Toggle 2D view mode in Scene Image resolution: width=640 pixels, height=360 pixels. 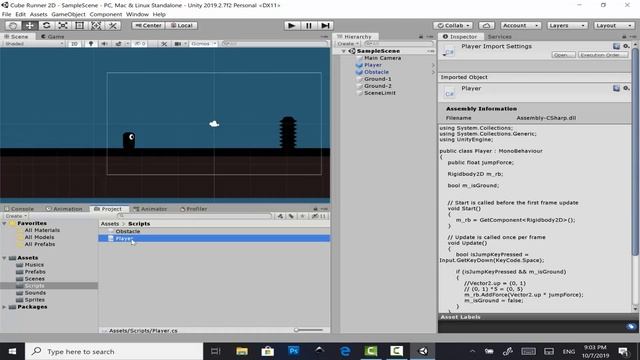point(74,44)
